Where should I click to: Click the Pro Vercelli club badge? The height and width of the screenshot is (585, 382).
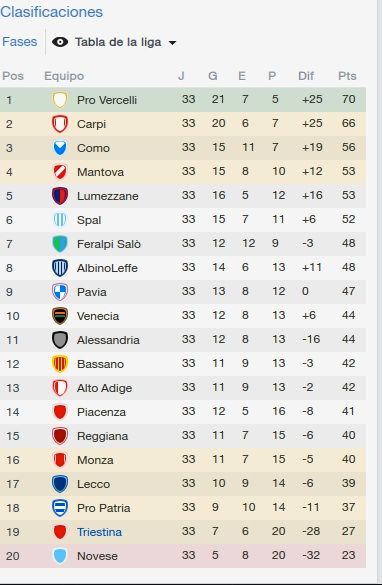point(60,100)
